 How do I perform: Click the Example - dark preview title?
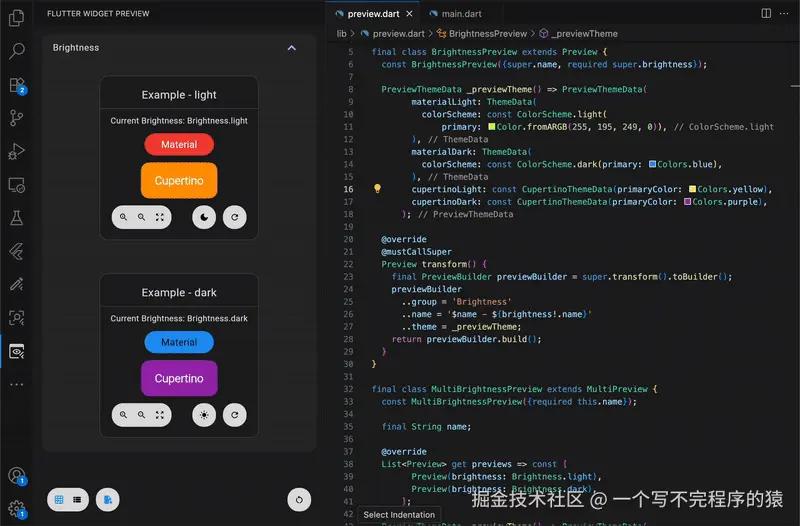[x=179, y=292]
